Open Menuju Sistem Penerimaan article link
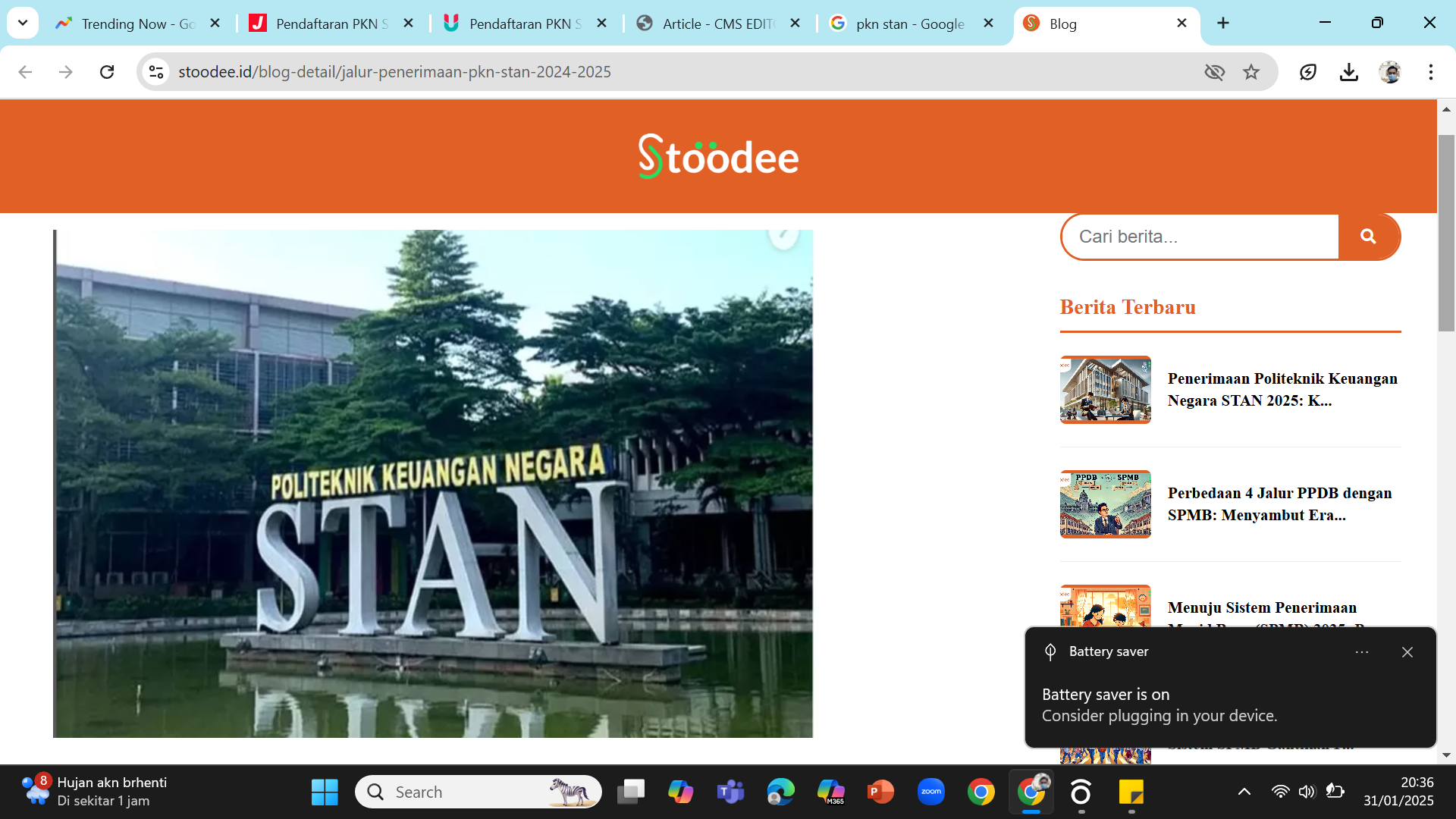 pyautogui.click(x=1262, y=607)
